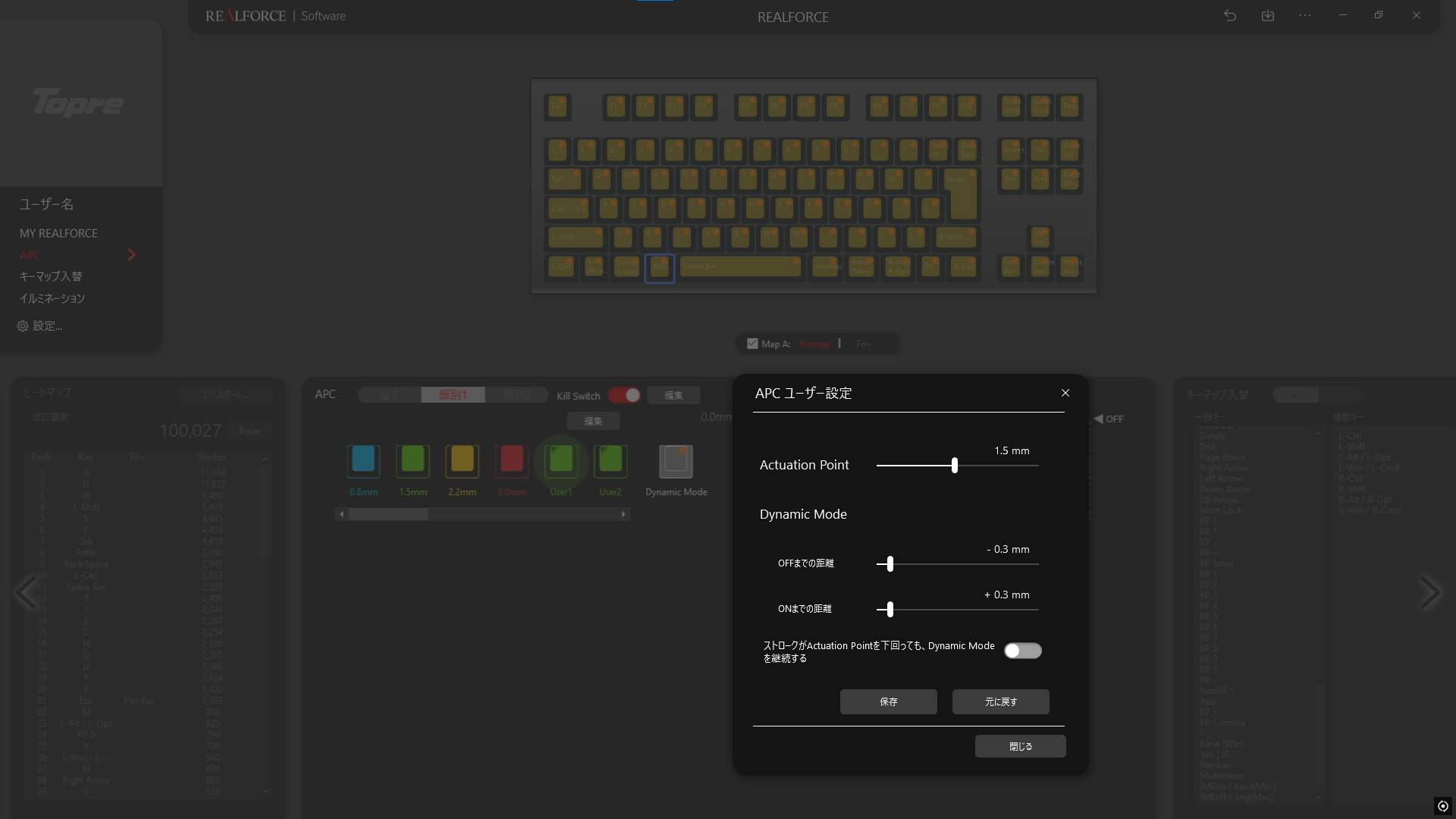Open the イルミネーション menu item
The height and width of the screenshot is (819, 1456).
click(52, 298)
